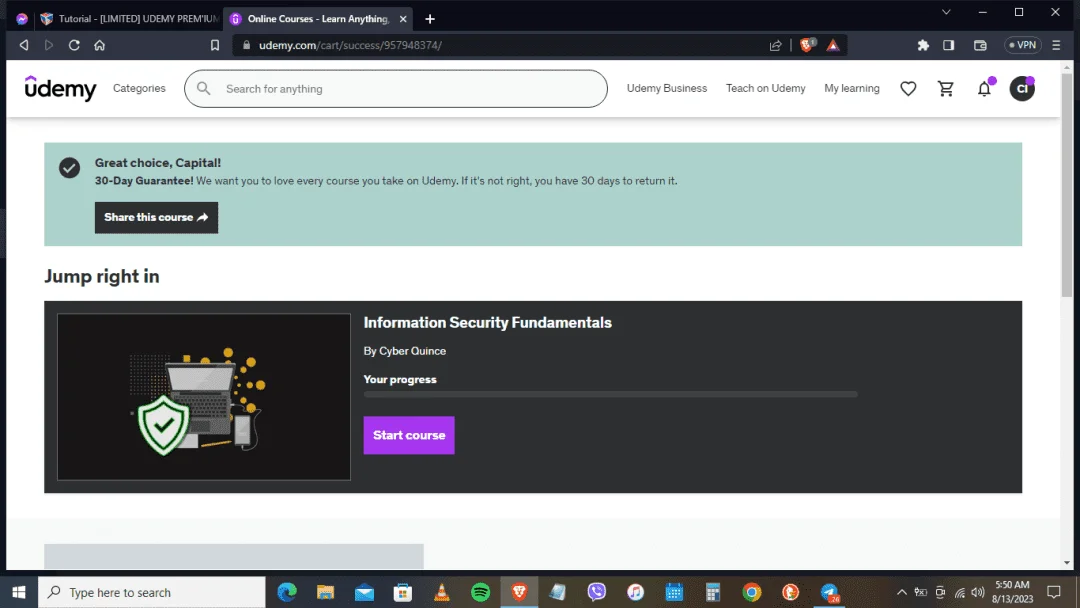Screen dimensions: 1080x608
Task: Open Brave Rewards triangle icon
Action: tap(833, 45)
